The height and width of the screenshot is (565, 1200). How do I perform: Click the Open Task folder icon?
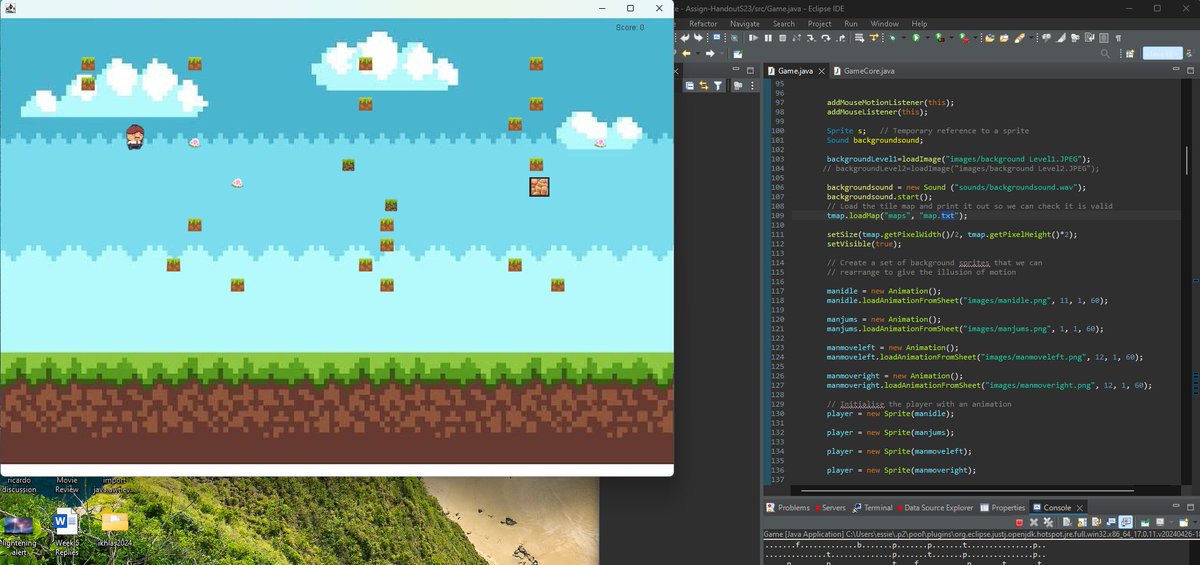[1004, 37]
